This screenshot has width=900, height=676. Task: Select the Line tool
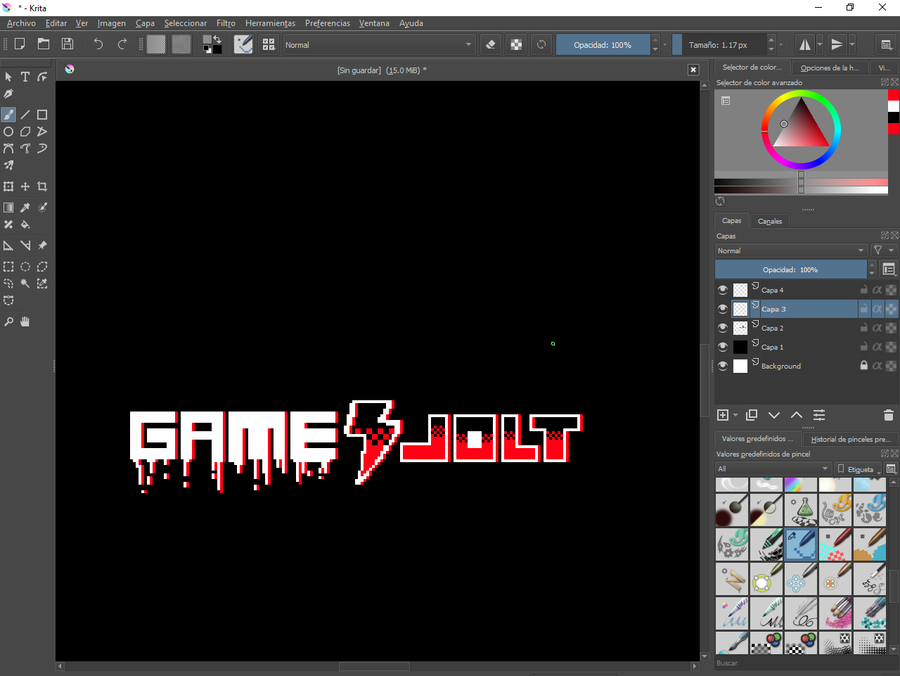click(x=25, y=115)
